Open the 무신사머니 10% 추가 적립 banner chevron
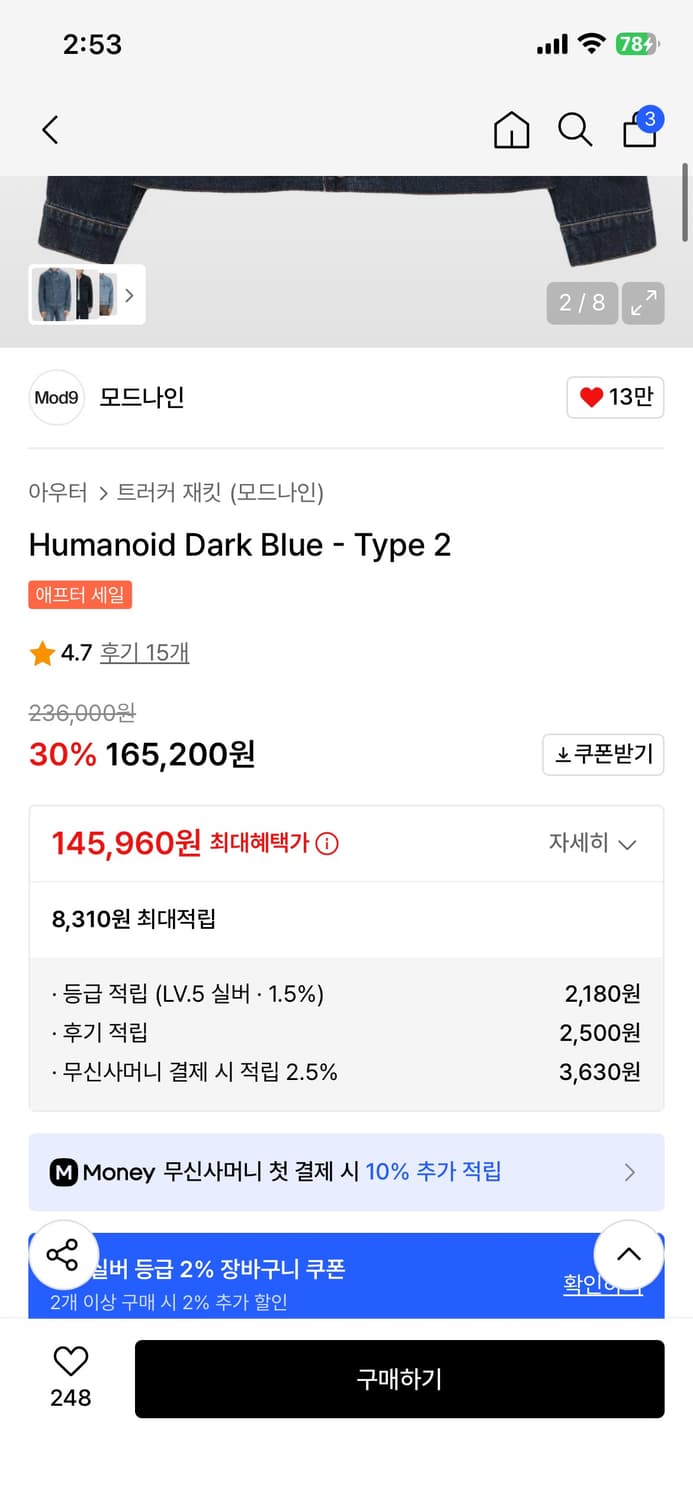 [629, 1172]
